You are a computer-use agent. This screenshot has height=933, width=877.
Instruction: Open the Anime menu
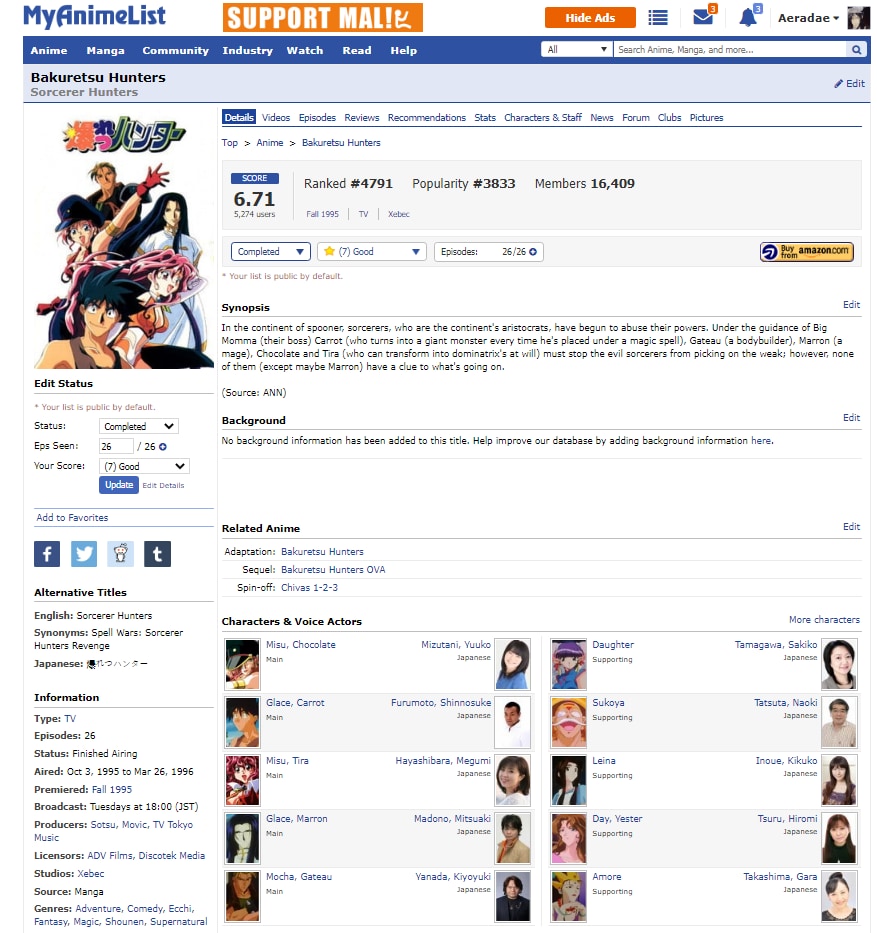coord(49,51)
